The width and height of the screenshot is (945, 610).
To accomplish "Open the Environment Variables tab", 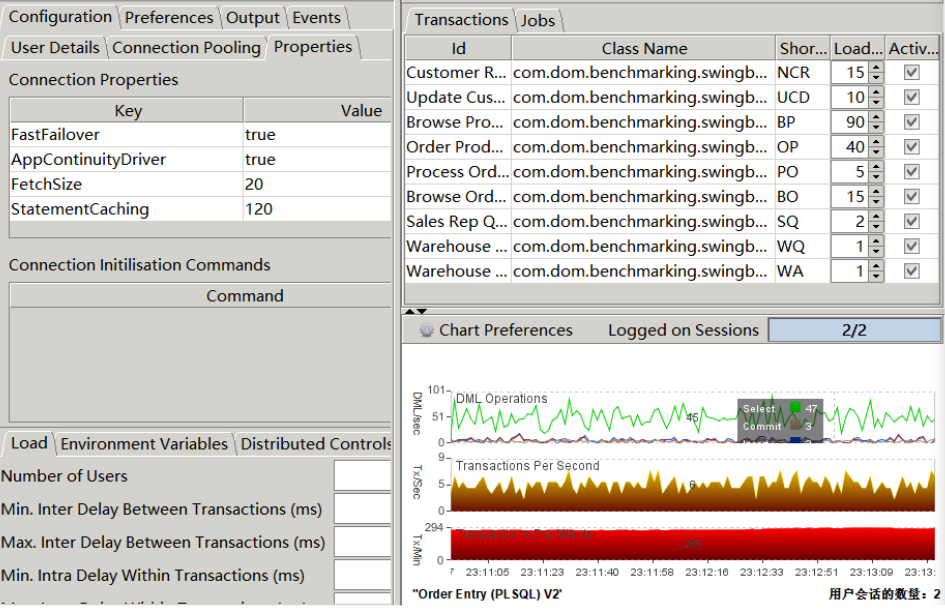I will pos(144,444).
